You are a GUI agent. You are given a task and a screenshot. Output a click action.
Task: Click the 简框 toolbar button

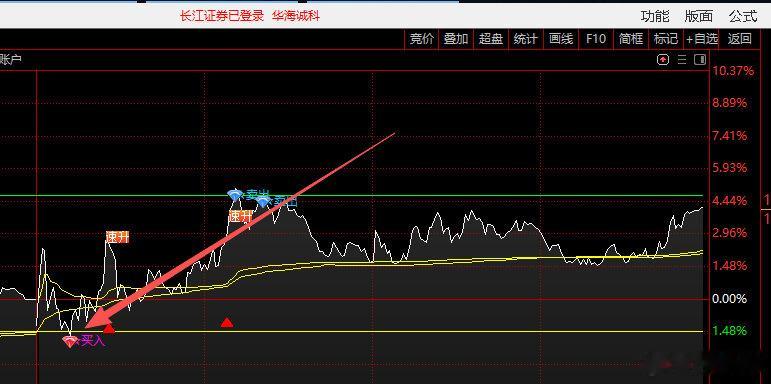coord(631,39)
